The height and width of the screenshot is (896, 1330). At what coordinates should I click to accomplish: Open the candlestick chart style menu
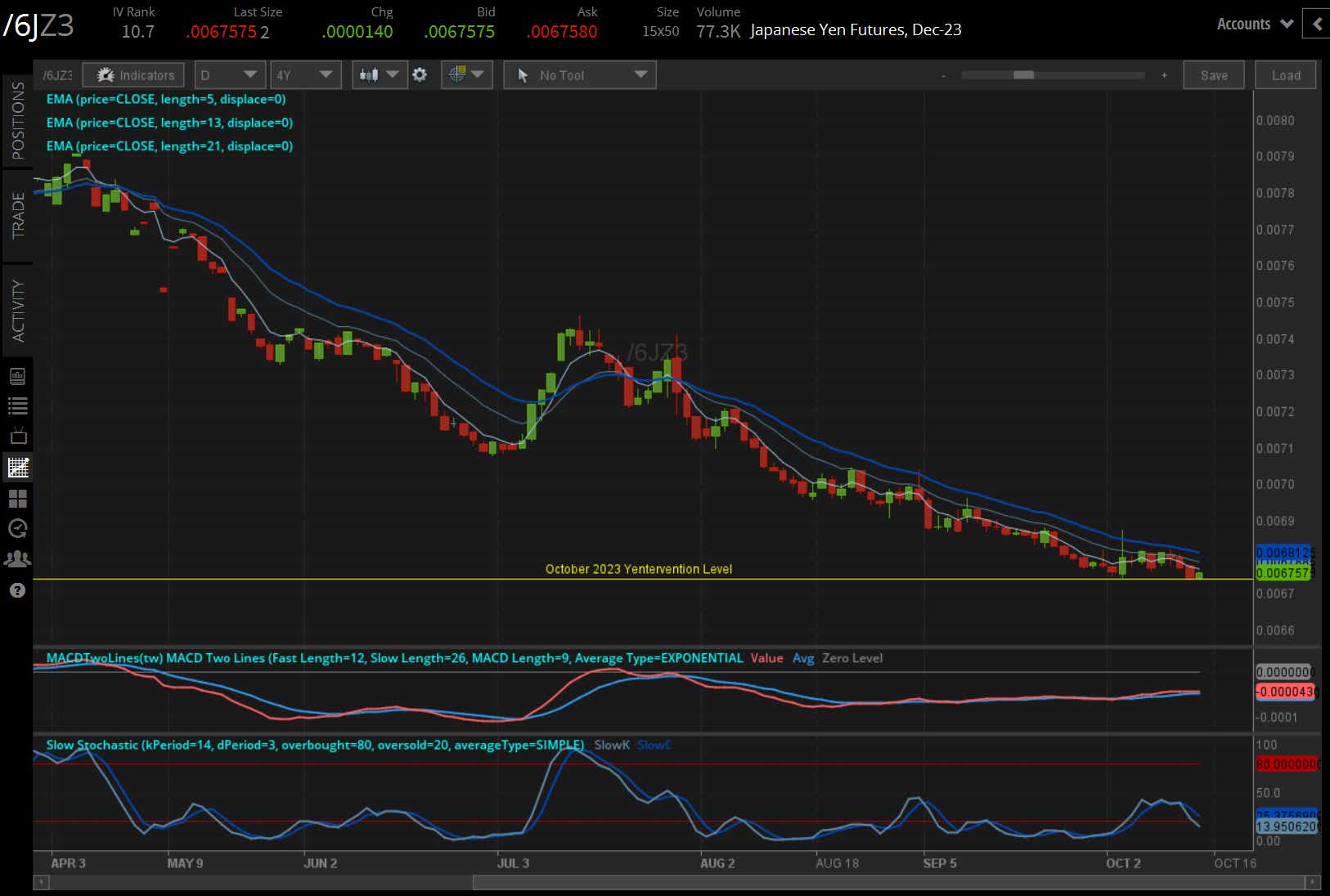380,75
